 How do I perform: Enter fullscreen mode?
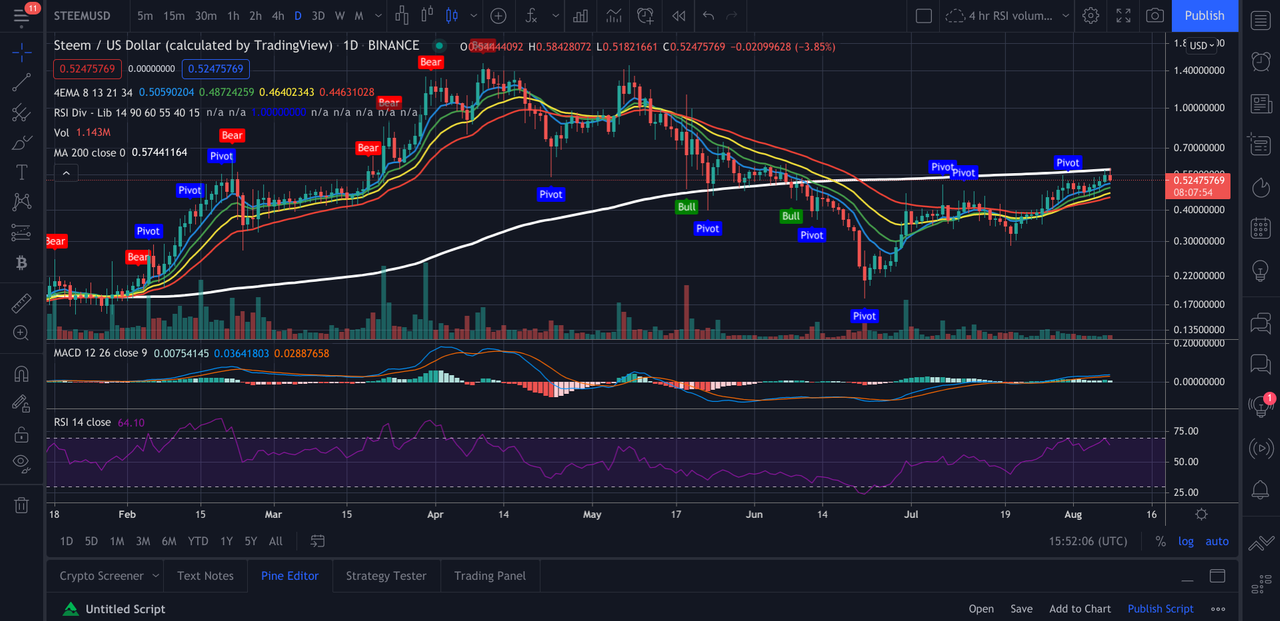[1123, 15]
